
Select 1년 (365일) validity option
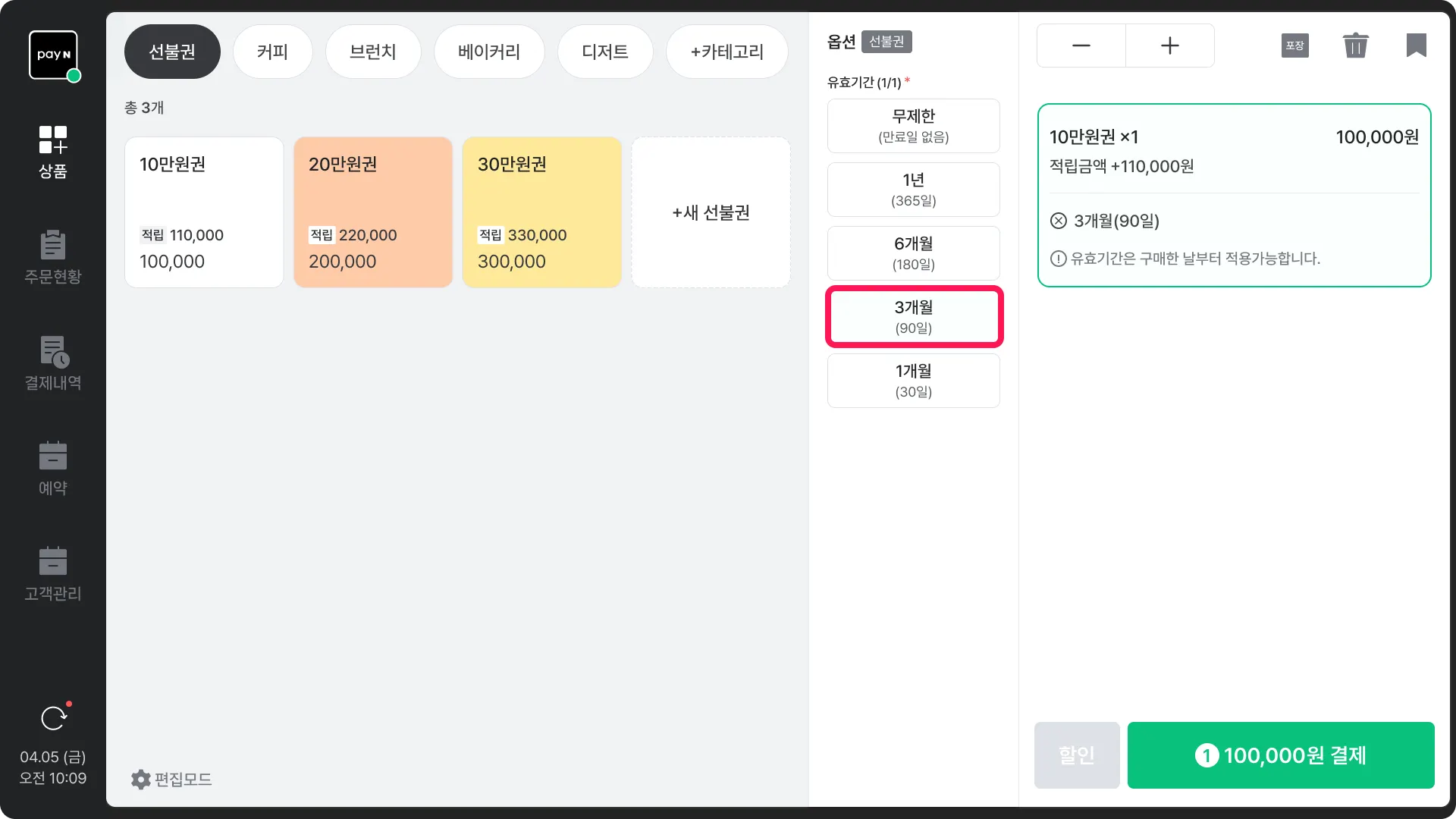(x=913, y=190)
